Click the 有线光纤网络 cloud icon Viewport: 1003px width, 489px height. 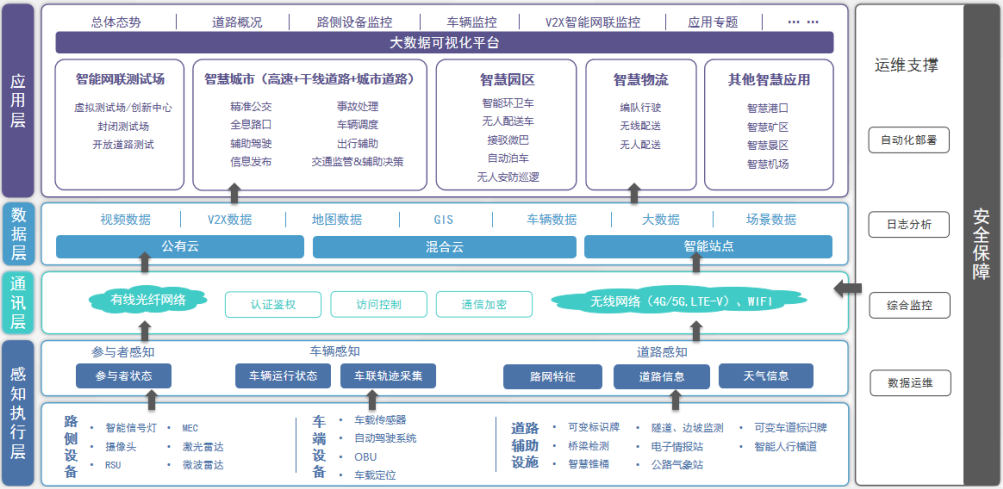[x=148, y=299]
